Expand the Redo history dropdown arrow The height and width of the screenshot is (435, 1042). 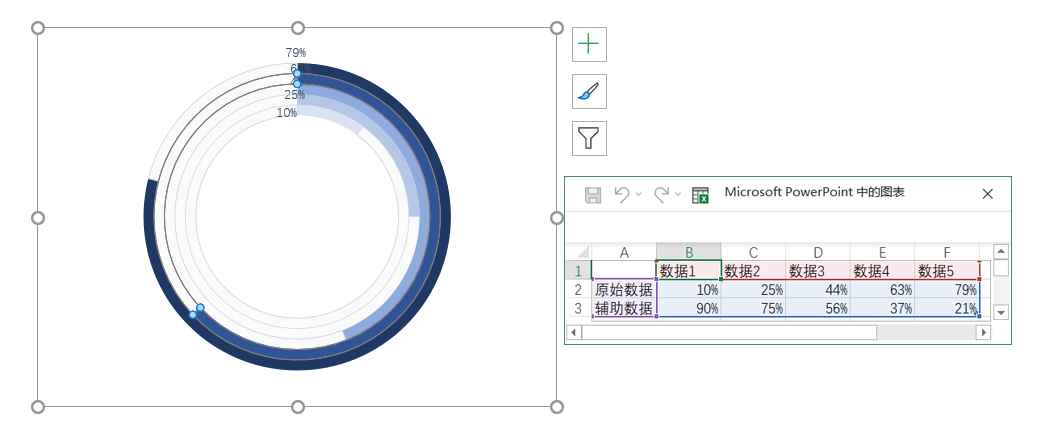coord(678,195)
